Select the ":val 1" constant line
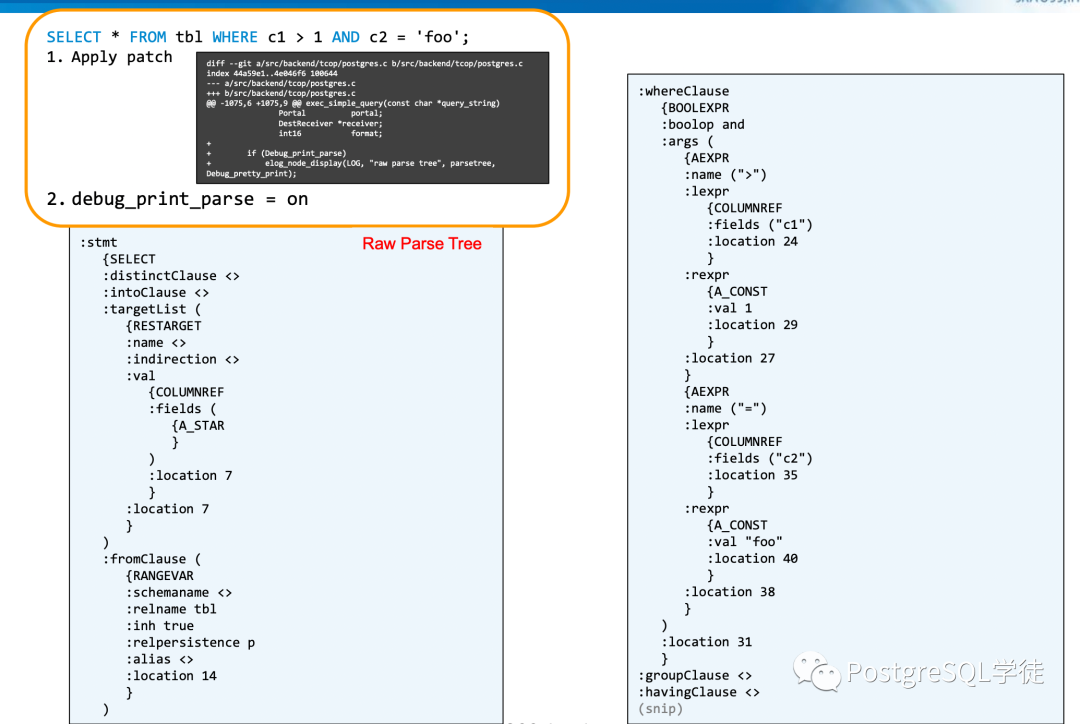The image size is (1080, 724). 729,308
